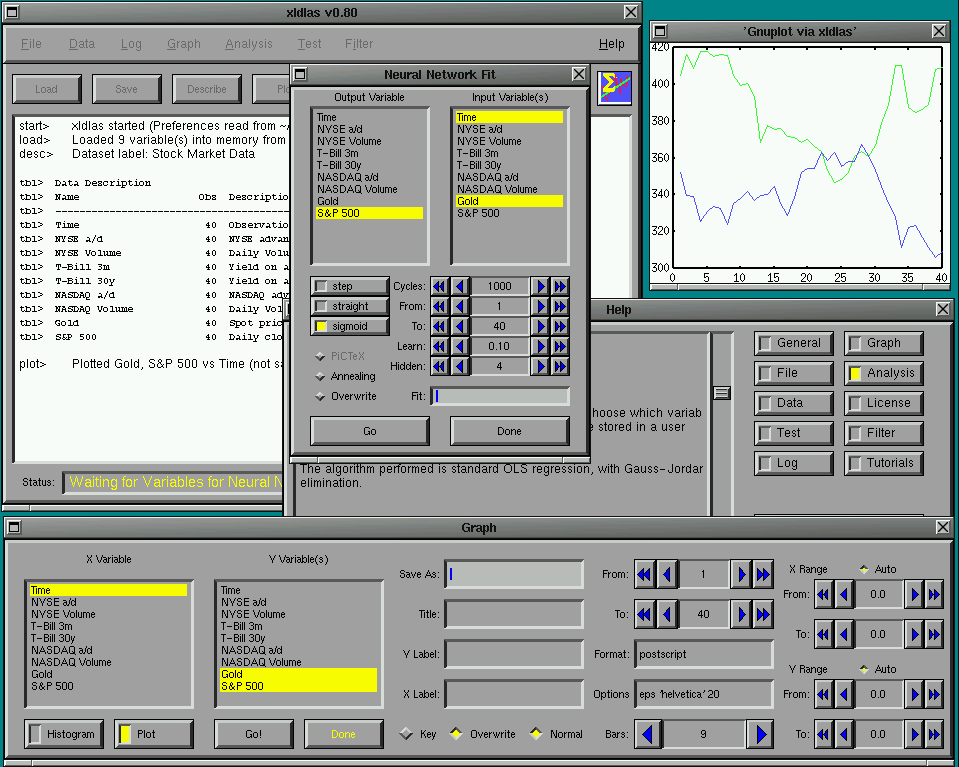Open the Graph window menu icon
The image size is (959, 767).
click(x=14, y=527)
